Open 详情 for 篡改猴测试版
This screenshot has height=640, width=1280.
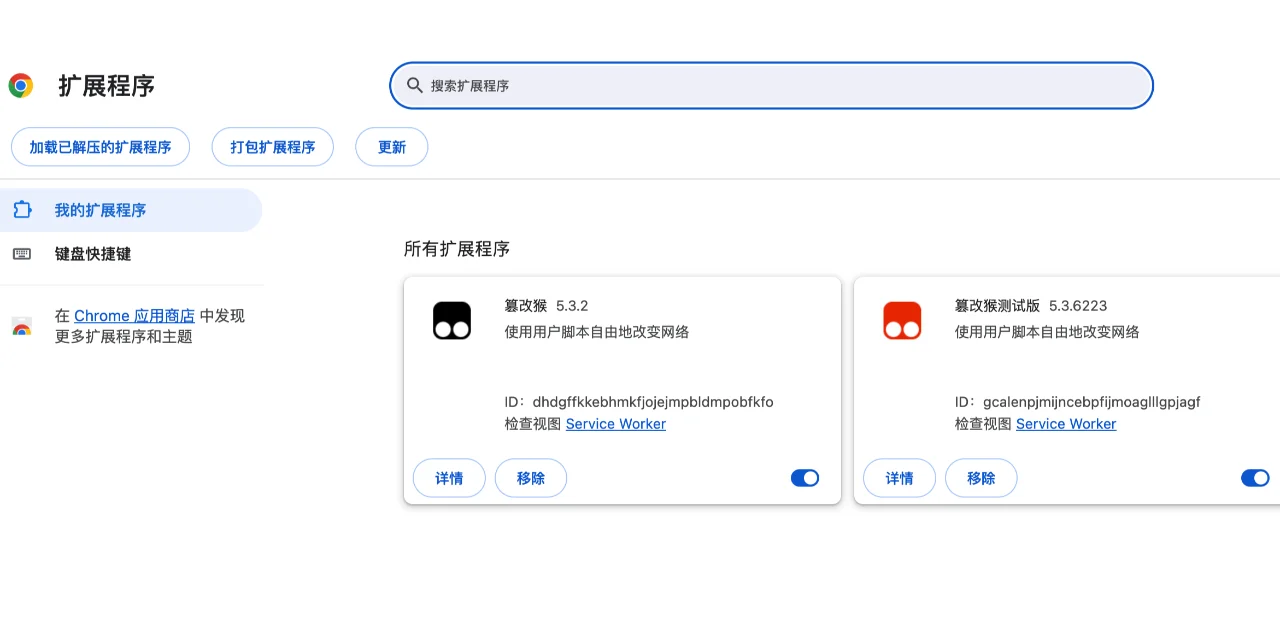pyautogui.click(x=899, y=478)
